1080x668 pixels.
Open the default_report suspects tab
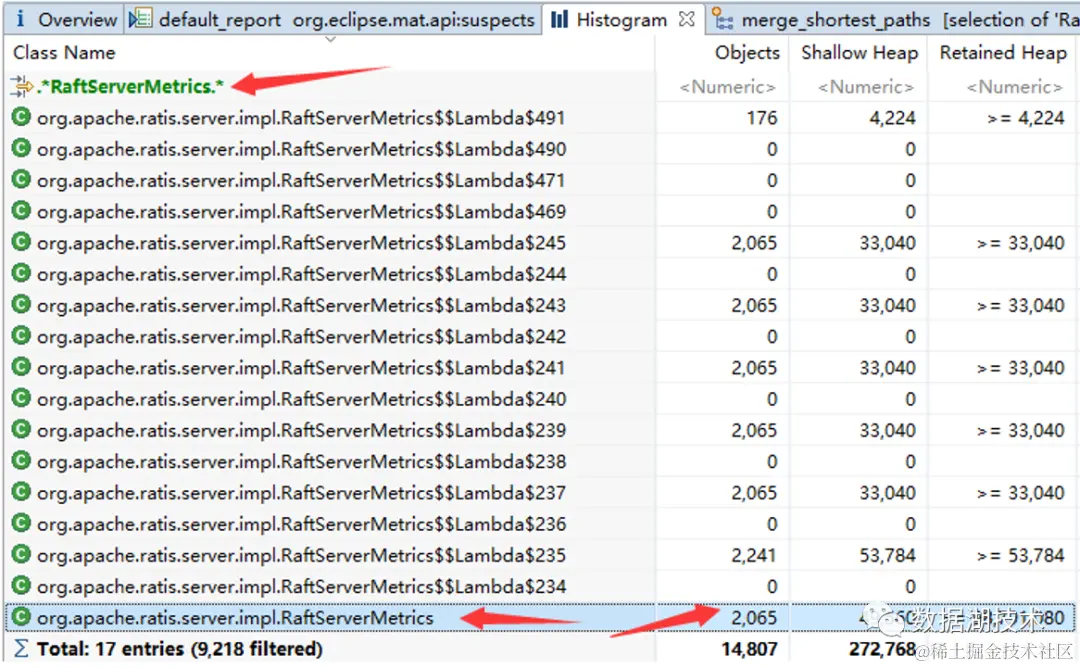click(x=333, y=19)
